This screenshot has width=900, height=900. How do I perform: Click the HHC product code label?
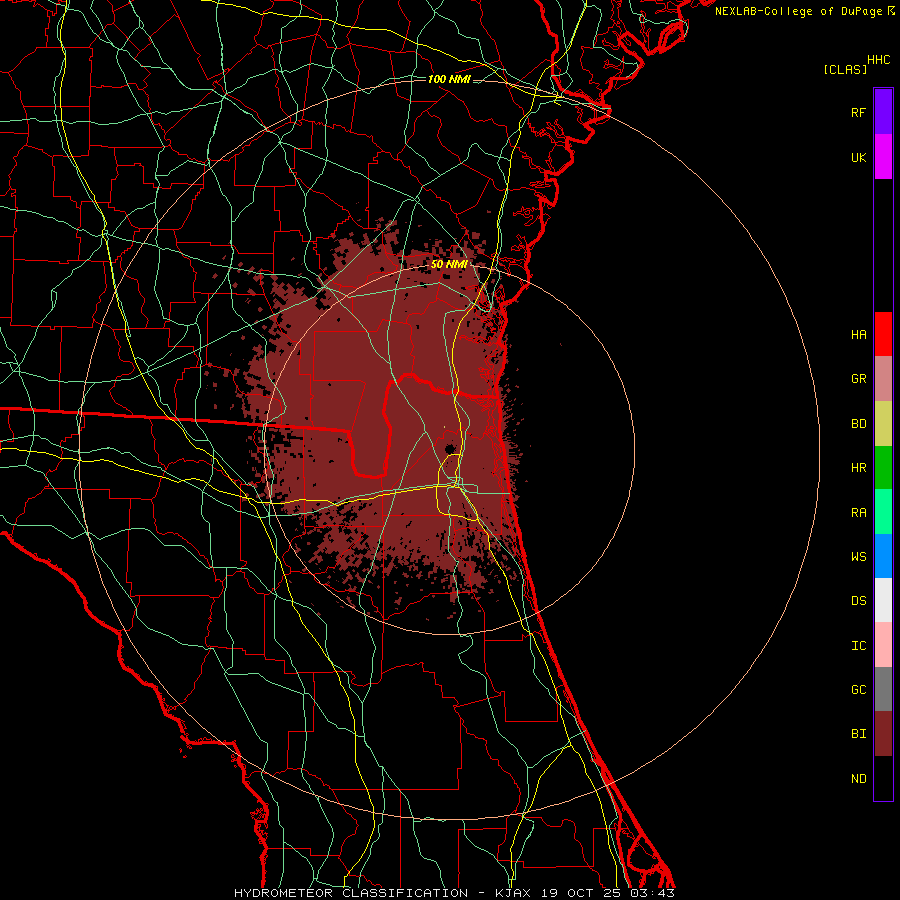click(x=879, y=60)
